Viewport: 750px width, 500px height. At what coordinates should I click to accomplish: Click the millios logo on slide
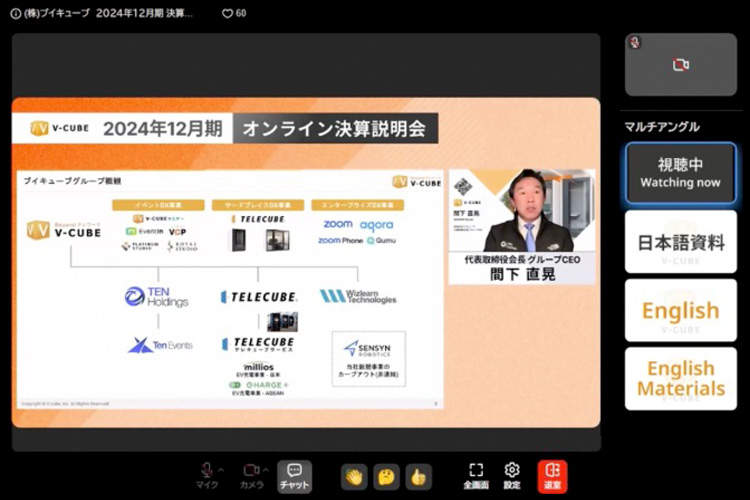pos(259,367)
